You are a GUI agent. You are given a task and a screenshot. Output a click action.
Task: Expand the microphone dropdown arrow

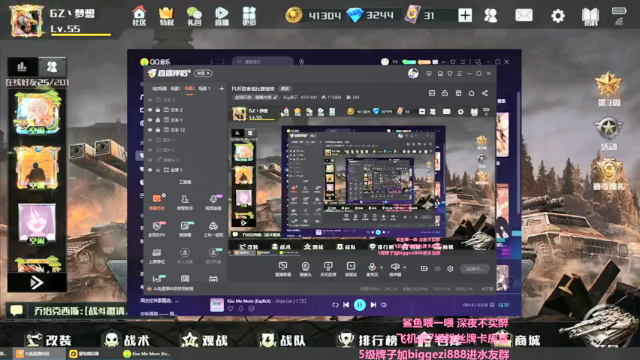pyautogui.click(x=381, y=267)
